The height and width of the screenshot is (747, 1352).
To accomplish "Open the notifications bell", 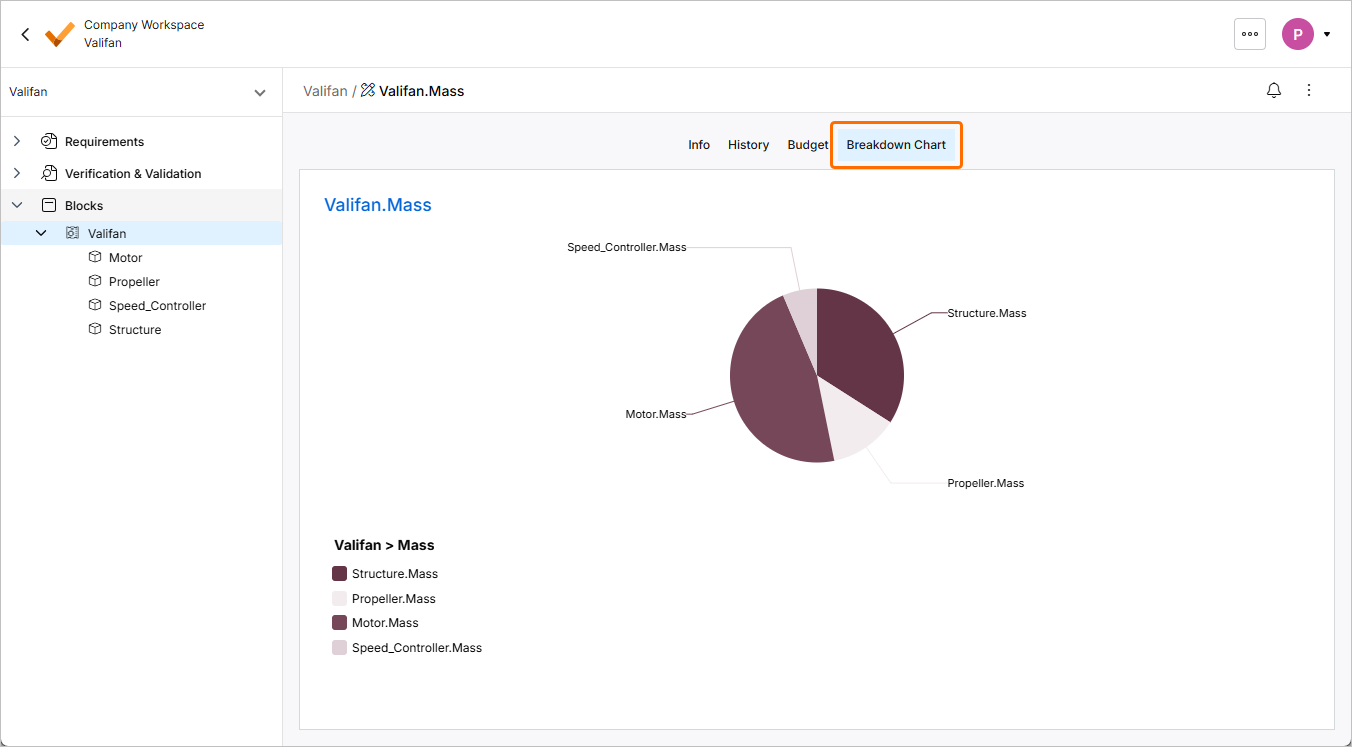I will 1274,90.
